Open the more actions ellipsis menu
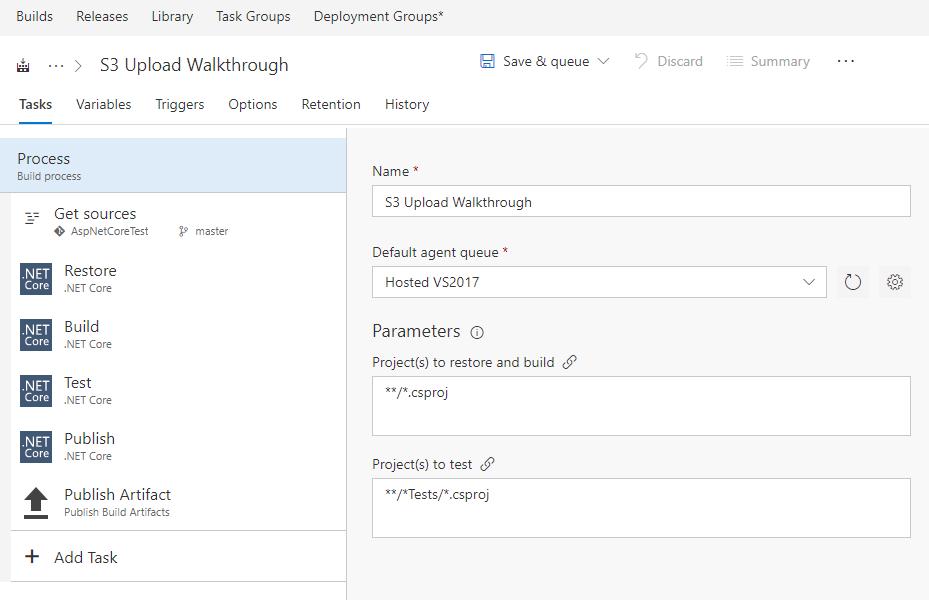Screen dimensions: 929x600 coord(845,61)
